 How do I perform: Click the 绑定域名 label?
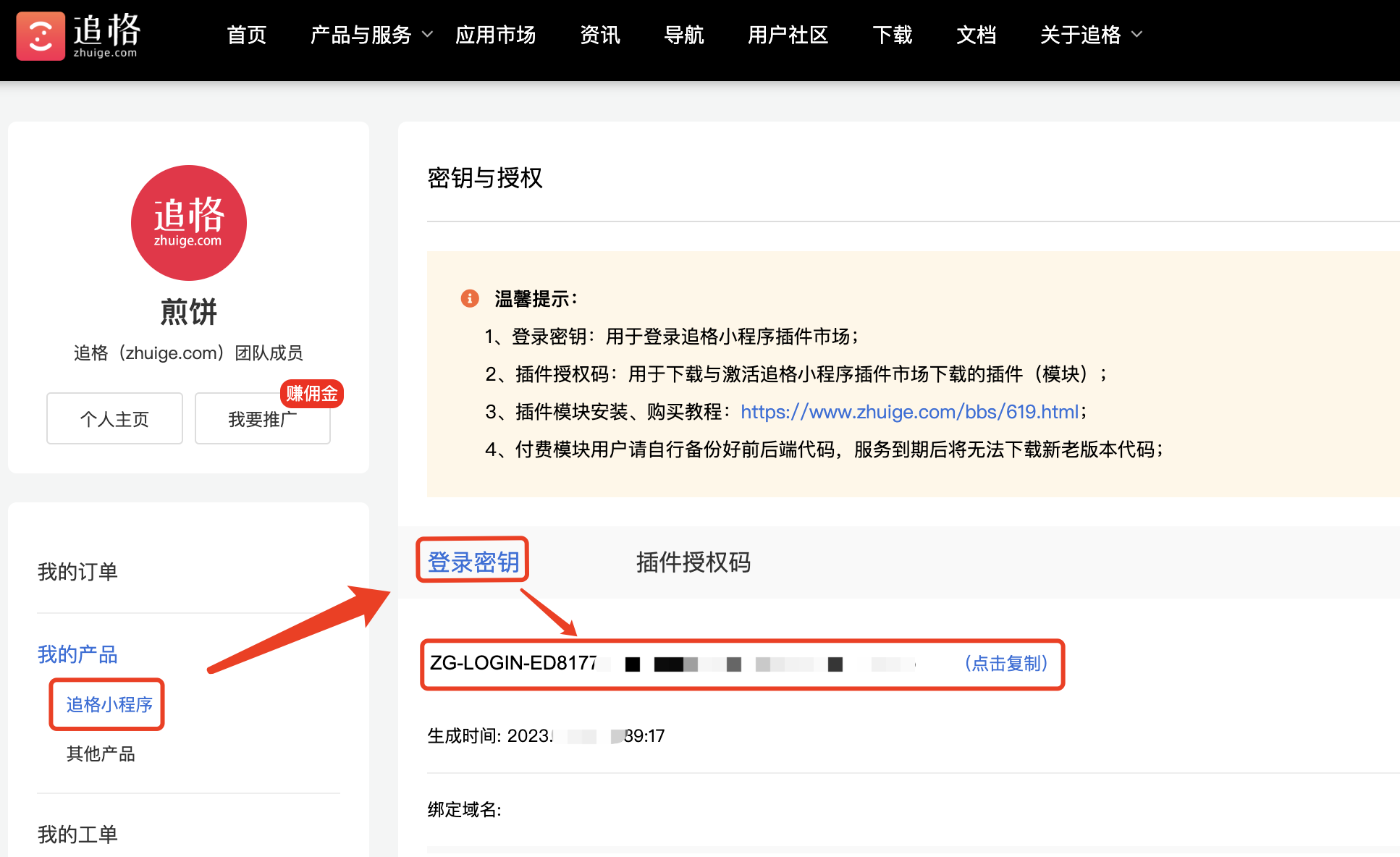click(464, 809)
